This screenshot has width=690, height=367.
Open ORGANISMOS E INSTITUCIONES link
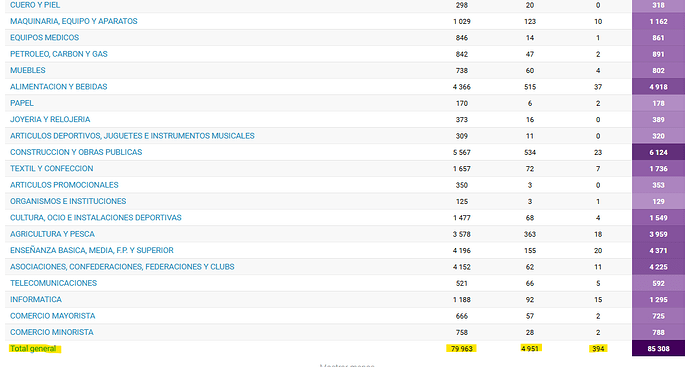[68, 201]
